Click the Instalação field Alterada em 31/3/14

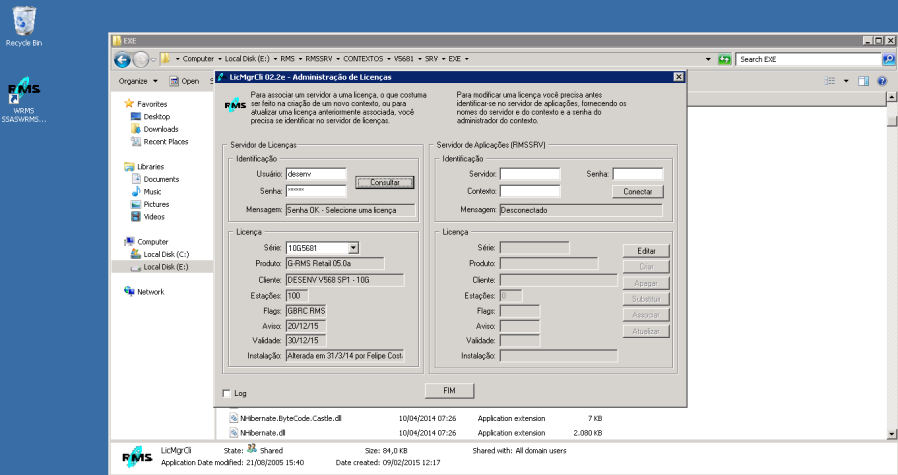point(345,356)
